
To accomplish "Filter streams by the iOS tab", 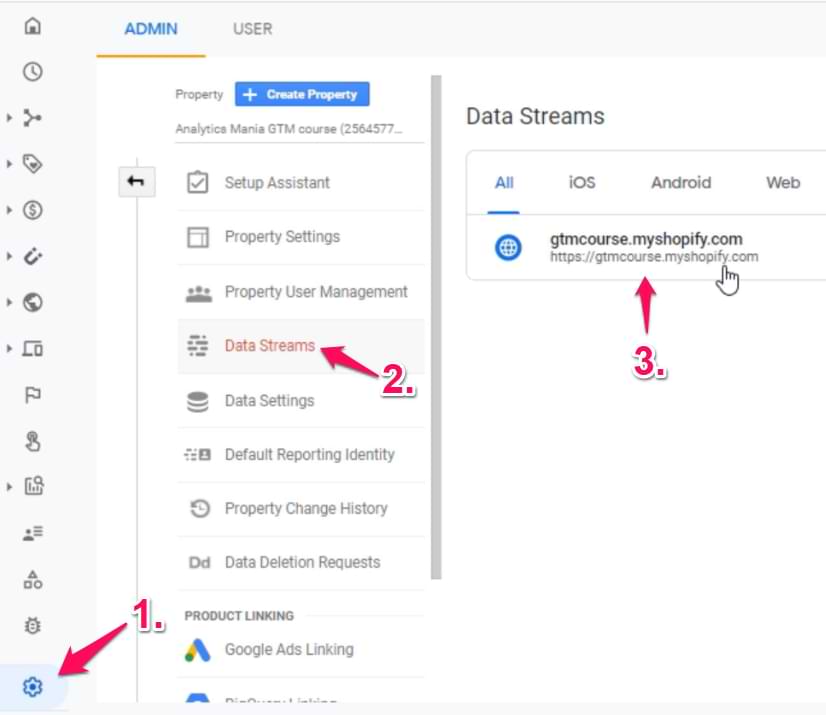I will tap(581, 182).
